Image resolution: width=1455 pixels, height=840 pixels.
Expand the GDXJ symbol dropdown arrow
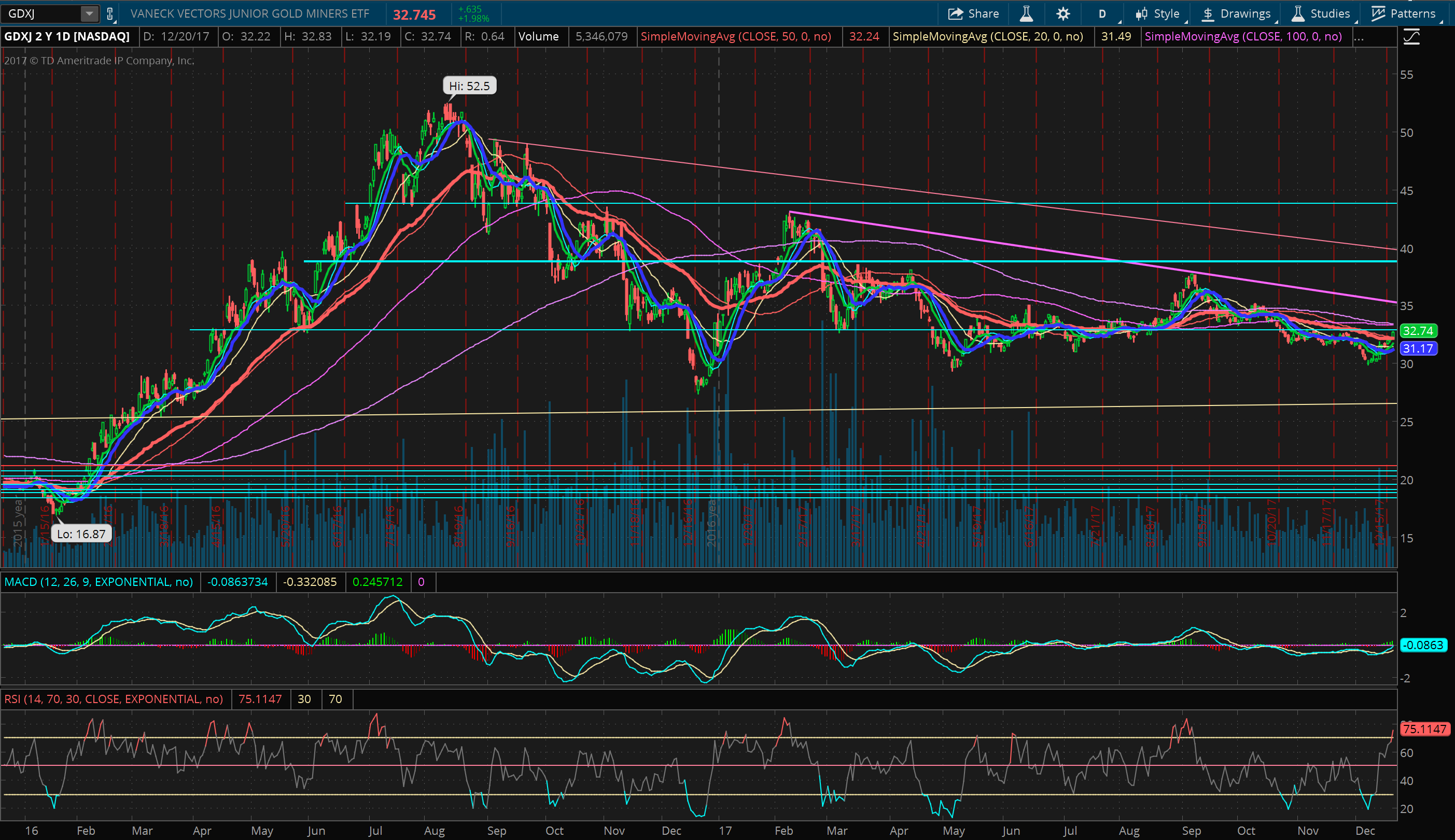point(89,13)
